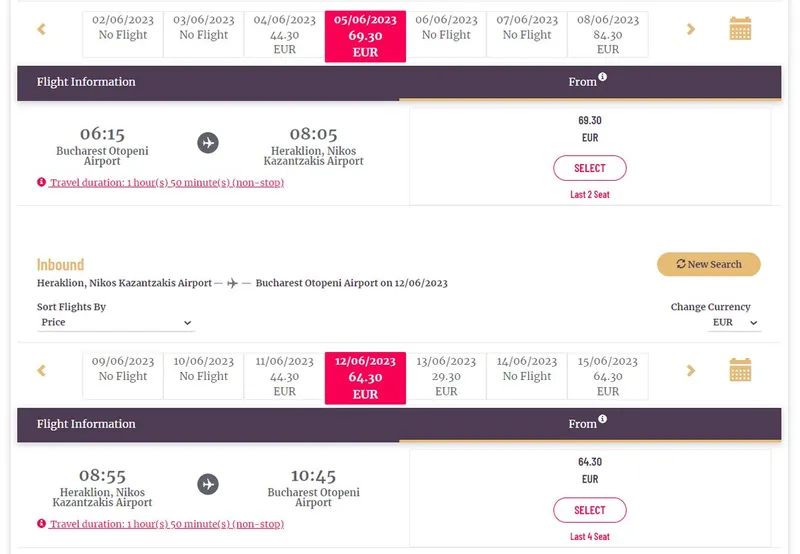Show info icon beside inbound From header
This screenshot has height=554, width=800.
(603, 419)
